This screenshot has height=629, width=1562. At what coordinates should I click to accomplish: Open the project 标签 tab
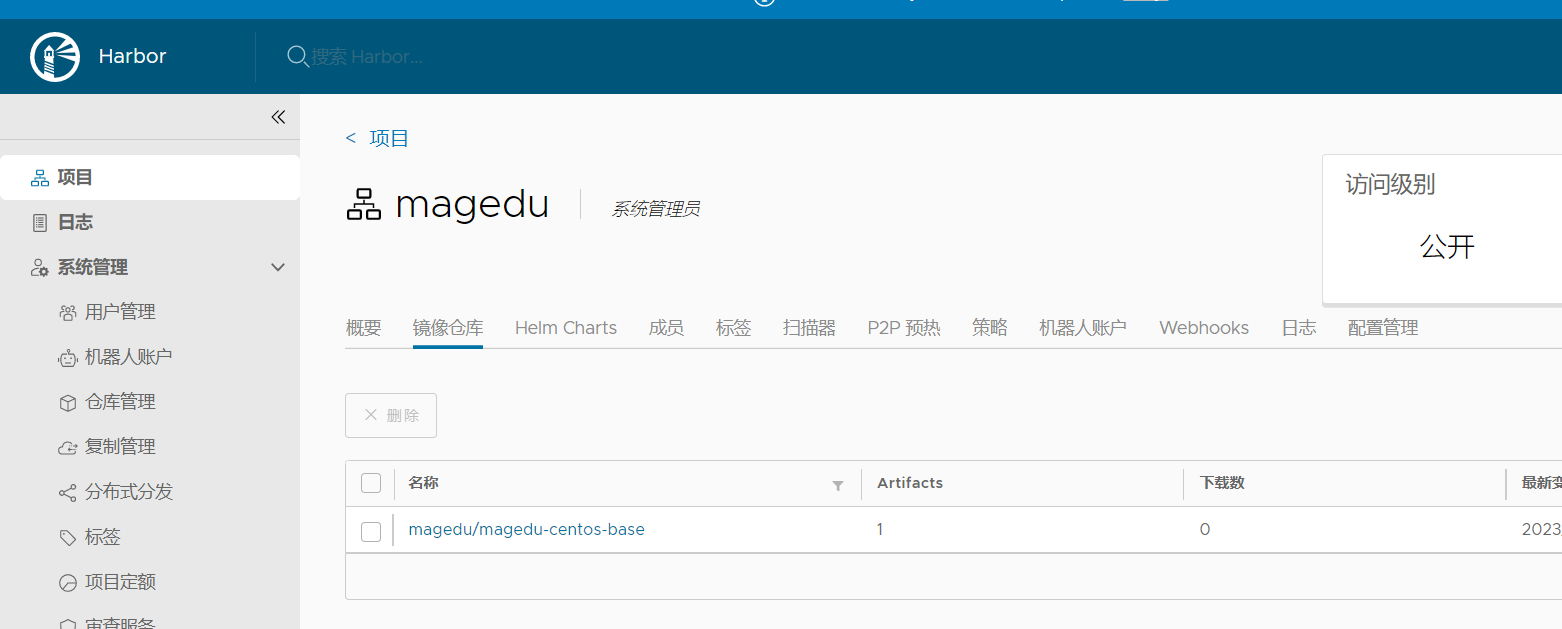733,328
